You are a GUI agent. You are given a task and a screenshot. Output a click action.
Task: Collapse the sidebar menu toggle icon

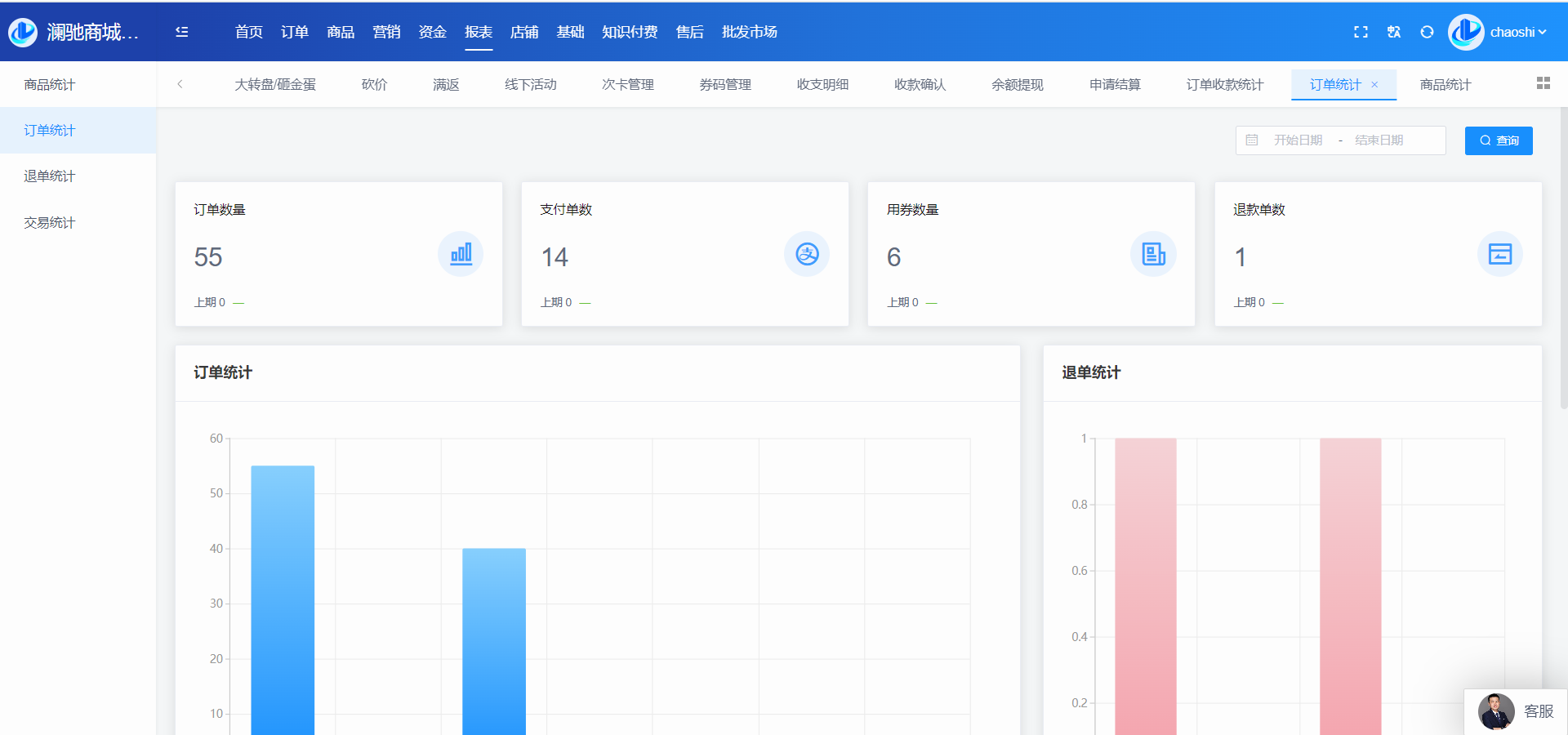[x=181, y=32]
